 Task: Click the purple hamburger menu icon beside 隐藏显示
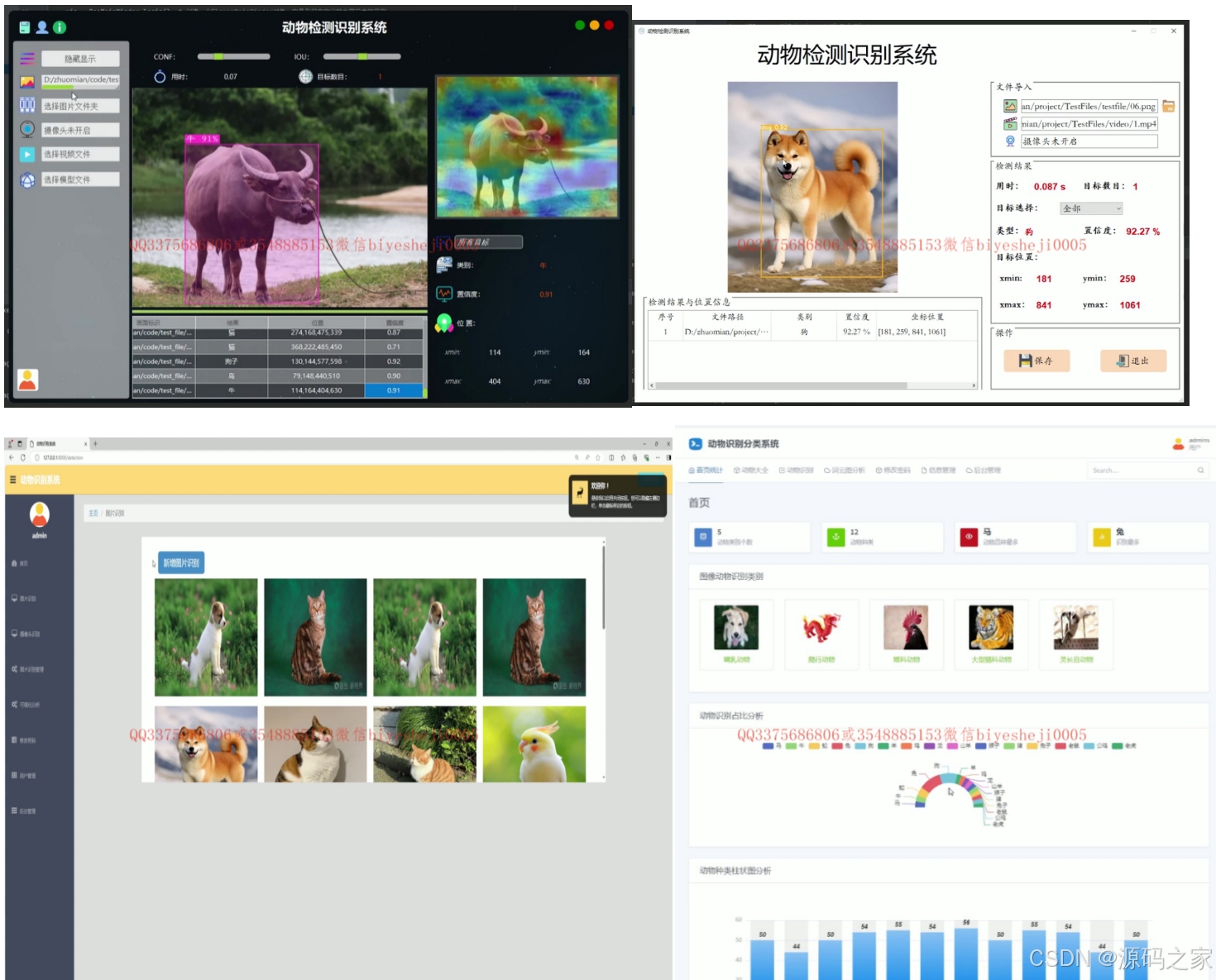coord(27,59)
